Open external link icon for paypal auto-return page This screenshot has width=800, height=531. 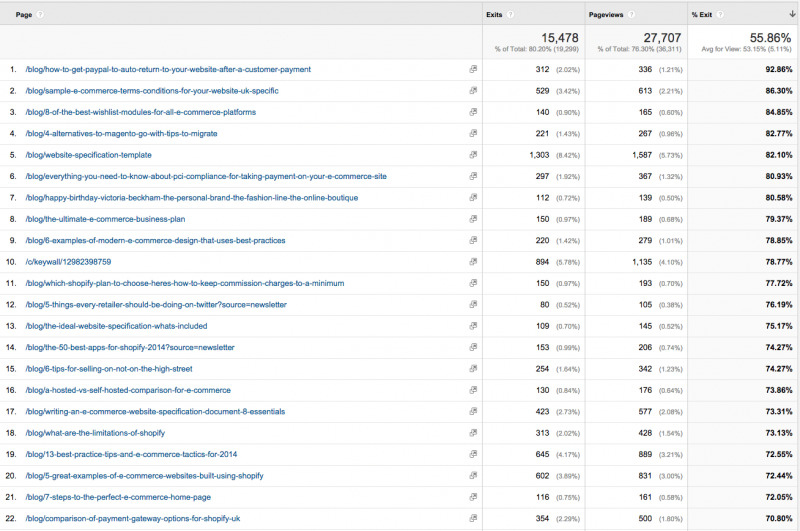point(473,69)
